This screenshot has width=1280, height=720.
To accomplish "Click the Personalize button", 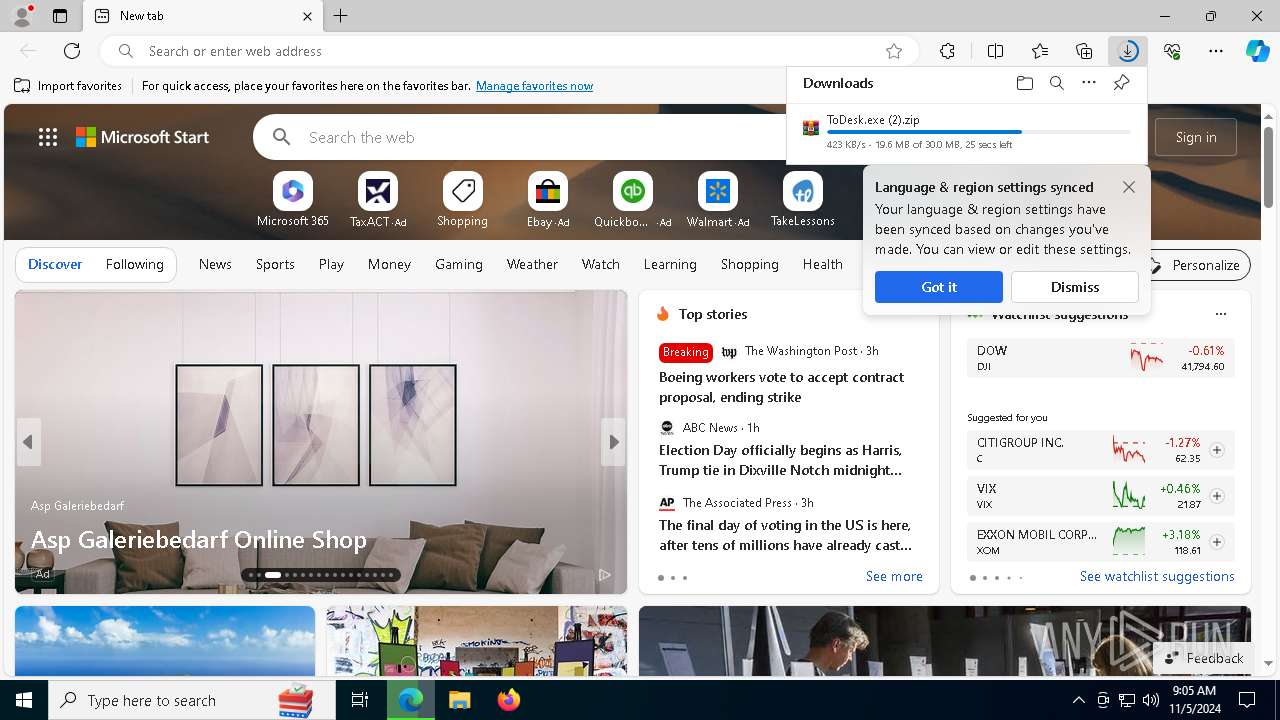I will tap(1196, 265).
